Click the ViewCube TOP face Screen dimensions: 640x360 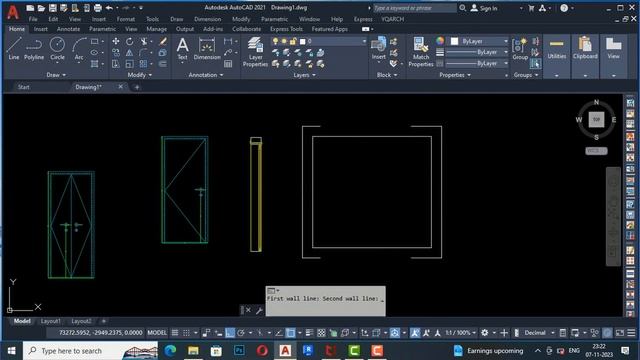596,120
